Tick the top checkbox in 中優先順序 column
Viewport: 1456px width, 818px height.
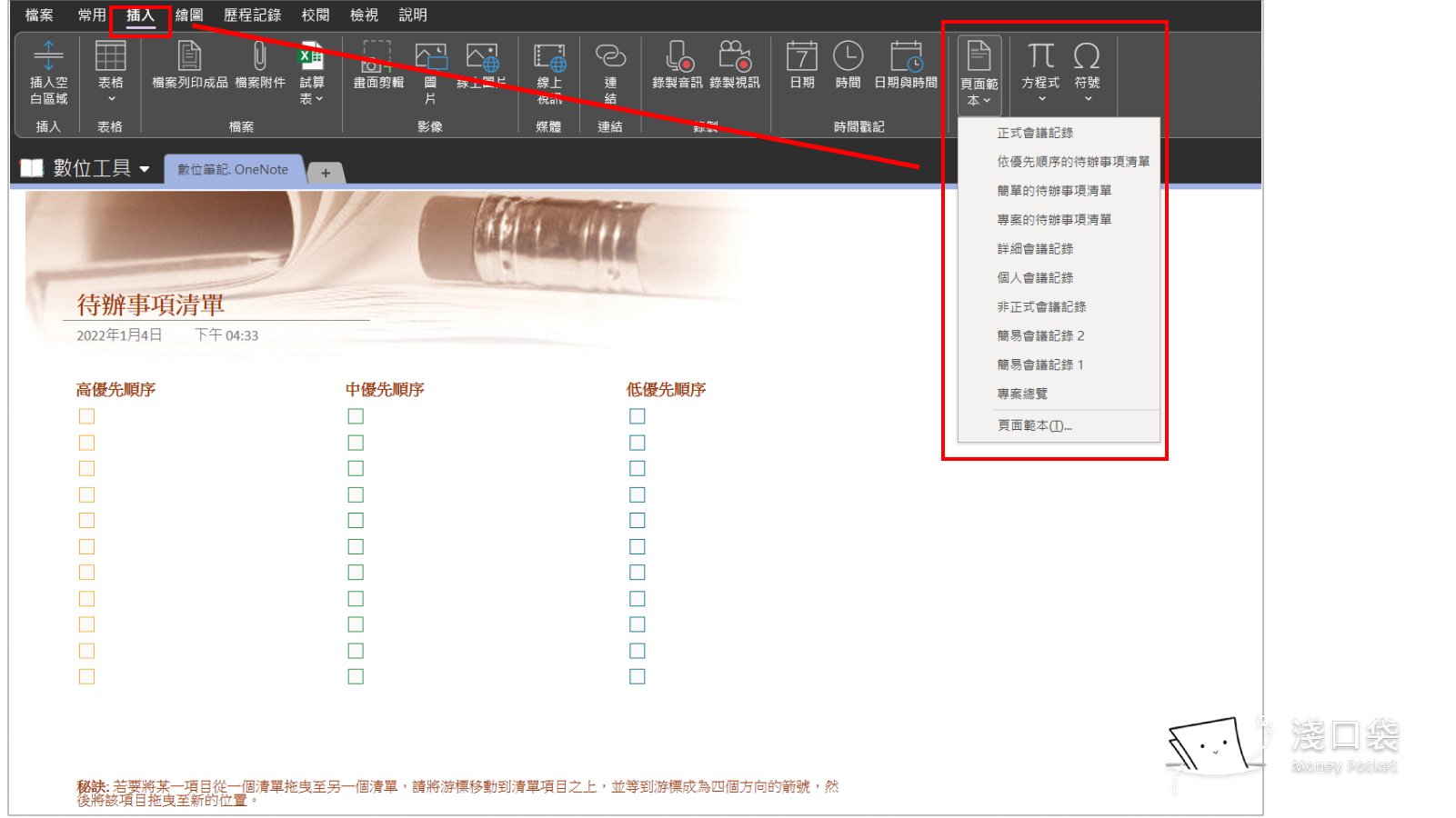[x=355, y=415]
